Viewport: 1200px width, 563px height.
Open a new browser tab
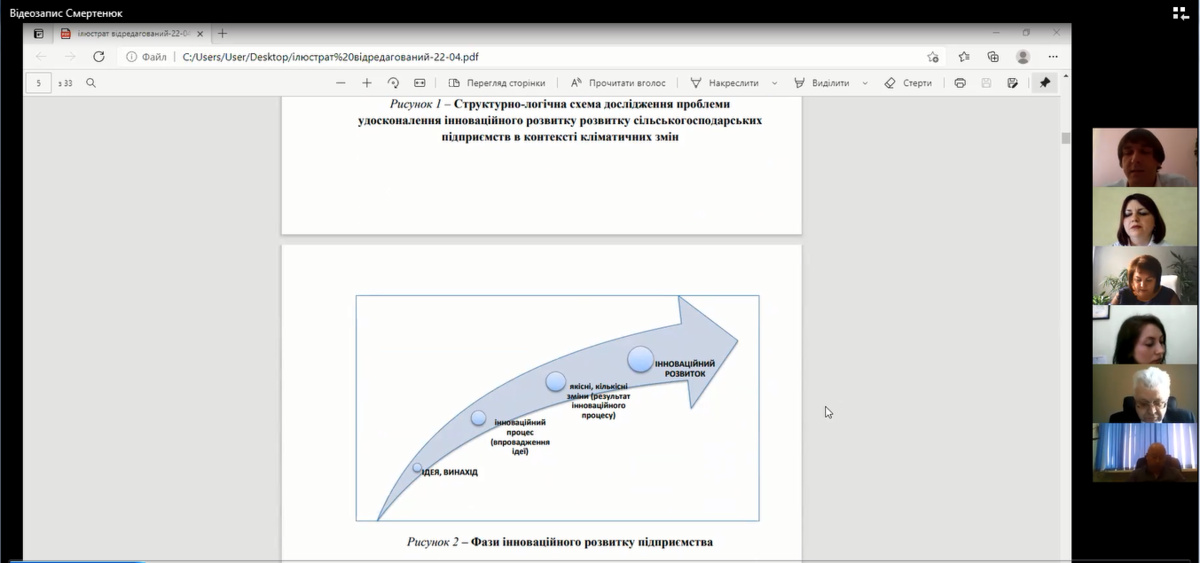click(222, 33)
